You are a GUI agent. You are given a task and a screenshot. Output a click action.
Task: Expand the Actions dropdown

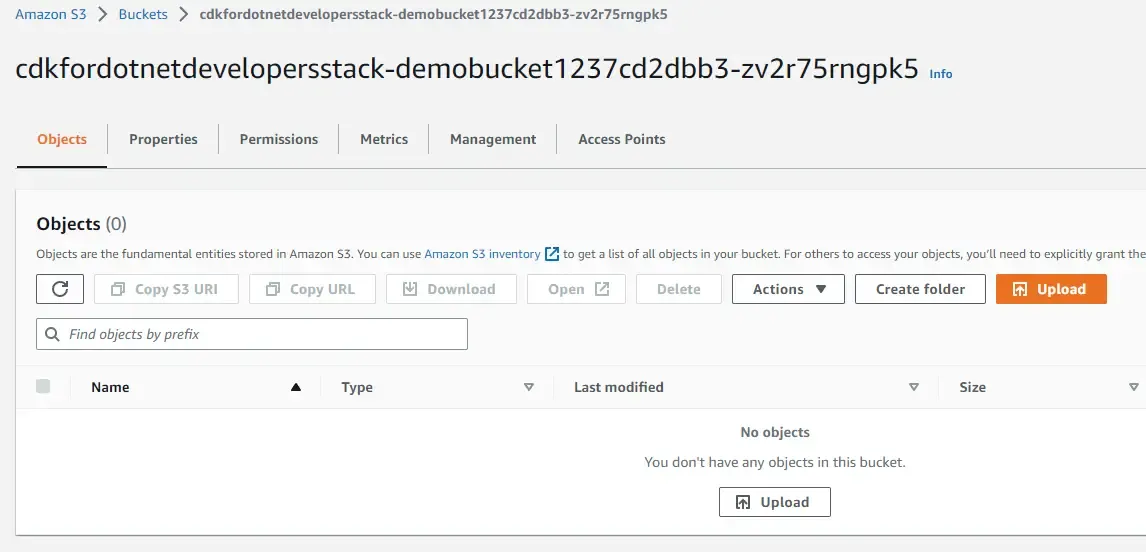(788, 289)
